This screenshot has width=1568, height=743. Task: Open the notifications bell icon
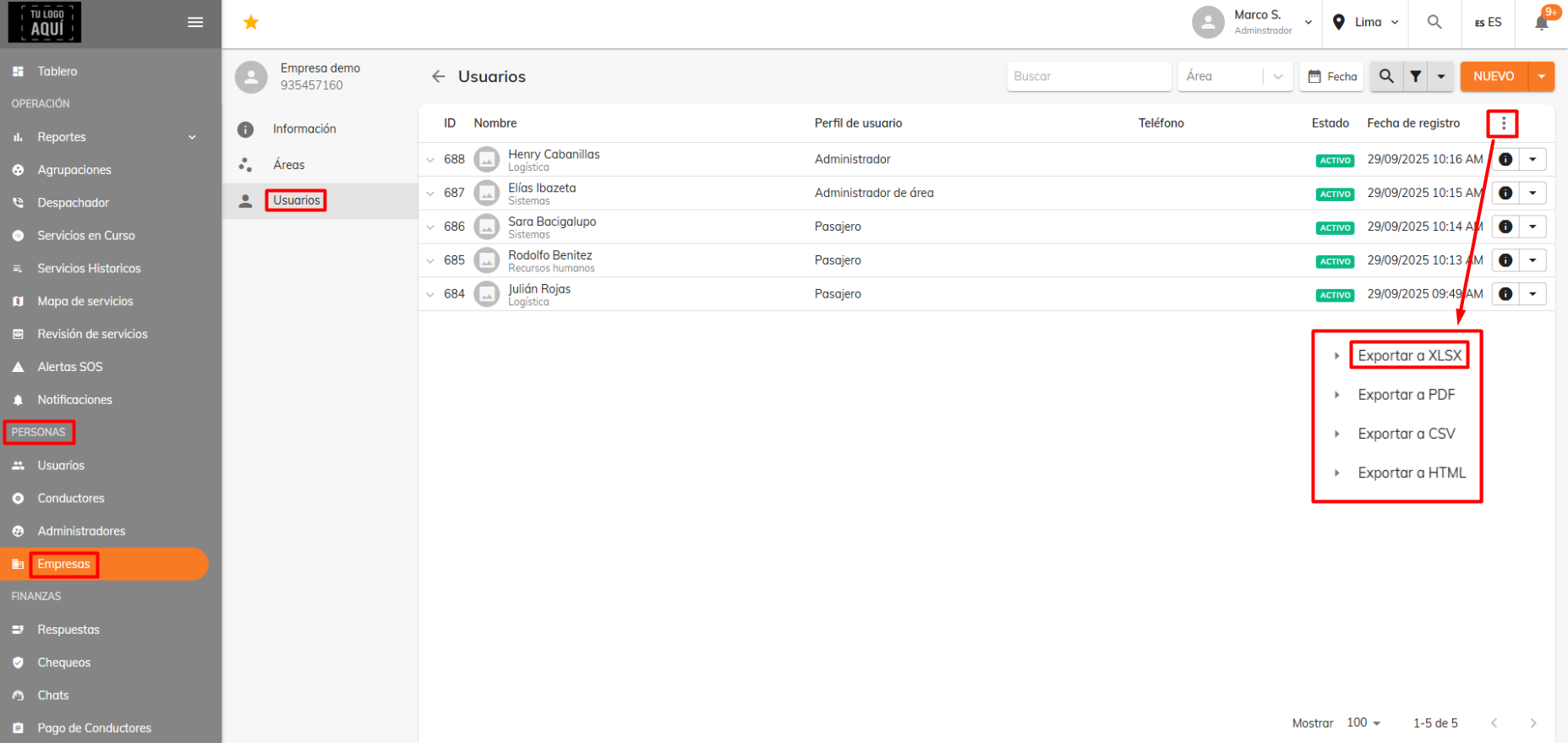coord(1542,23)
